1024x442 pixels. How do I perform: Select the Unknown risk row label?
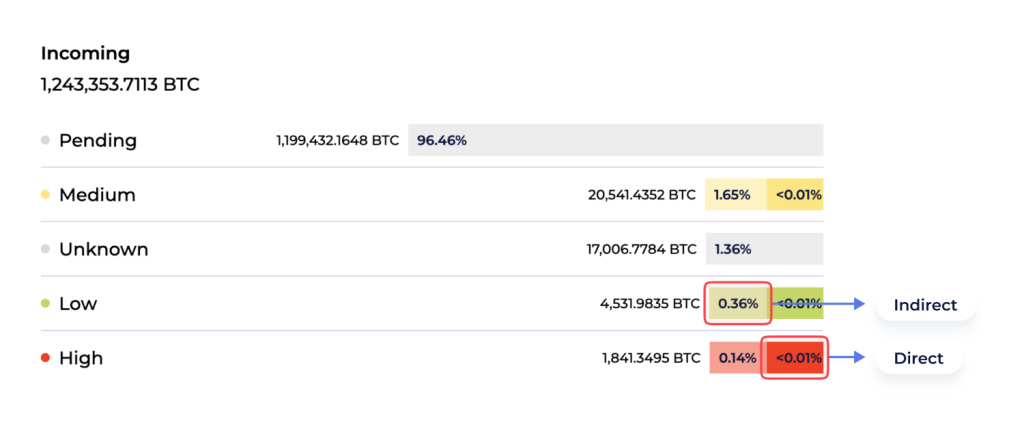(103, 249)
